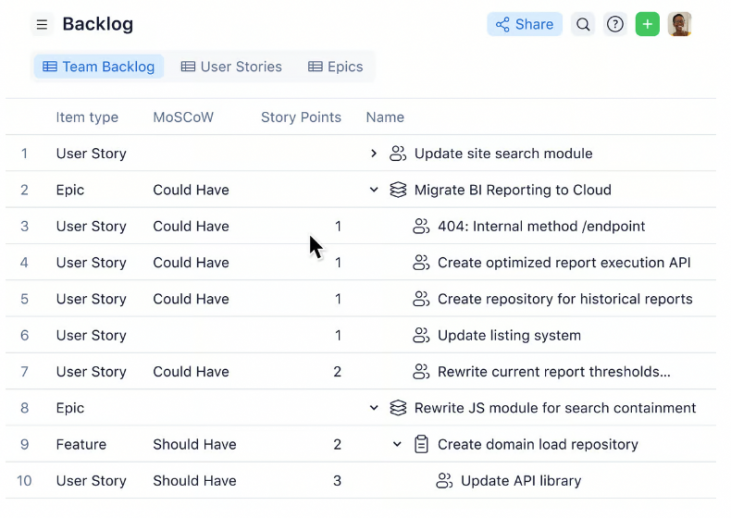
Task: Select the Should Have cell in row 10
Action: coord(194,481)
